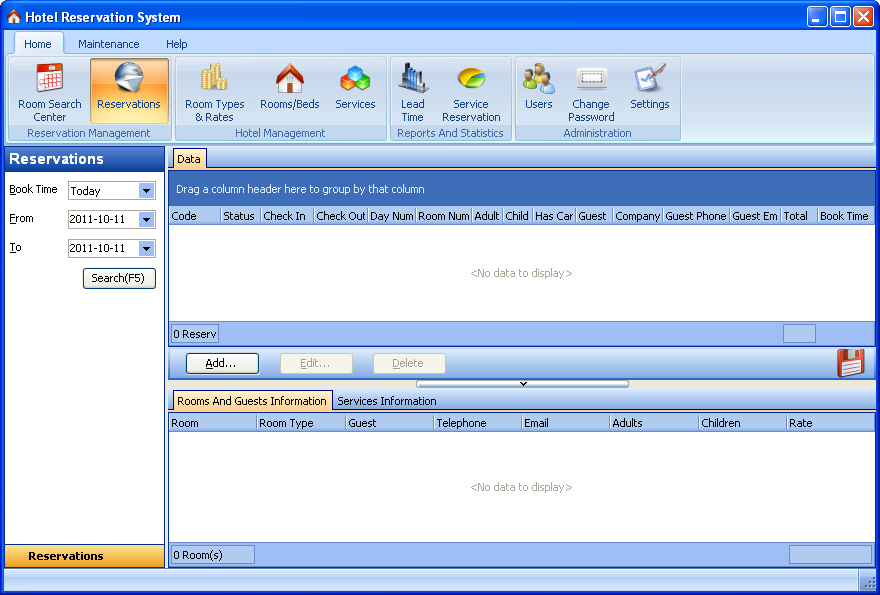Open the Room Search Center

coord(50,92)
